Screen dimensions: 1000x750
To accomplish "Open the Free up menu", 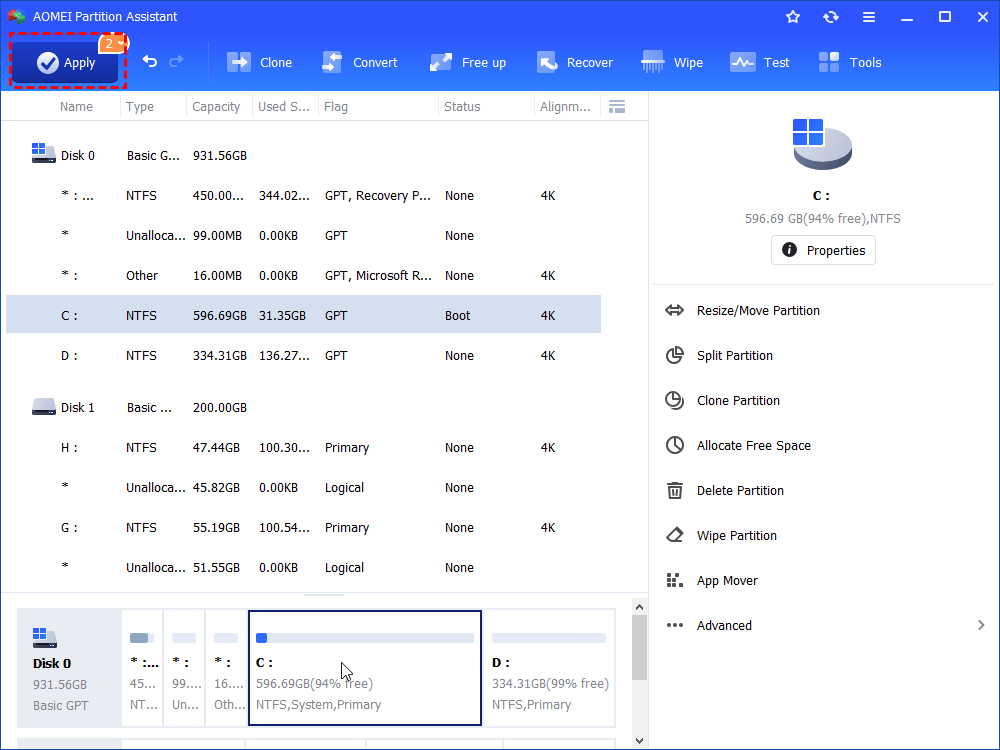I will click(x=467, y=62).
